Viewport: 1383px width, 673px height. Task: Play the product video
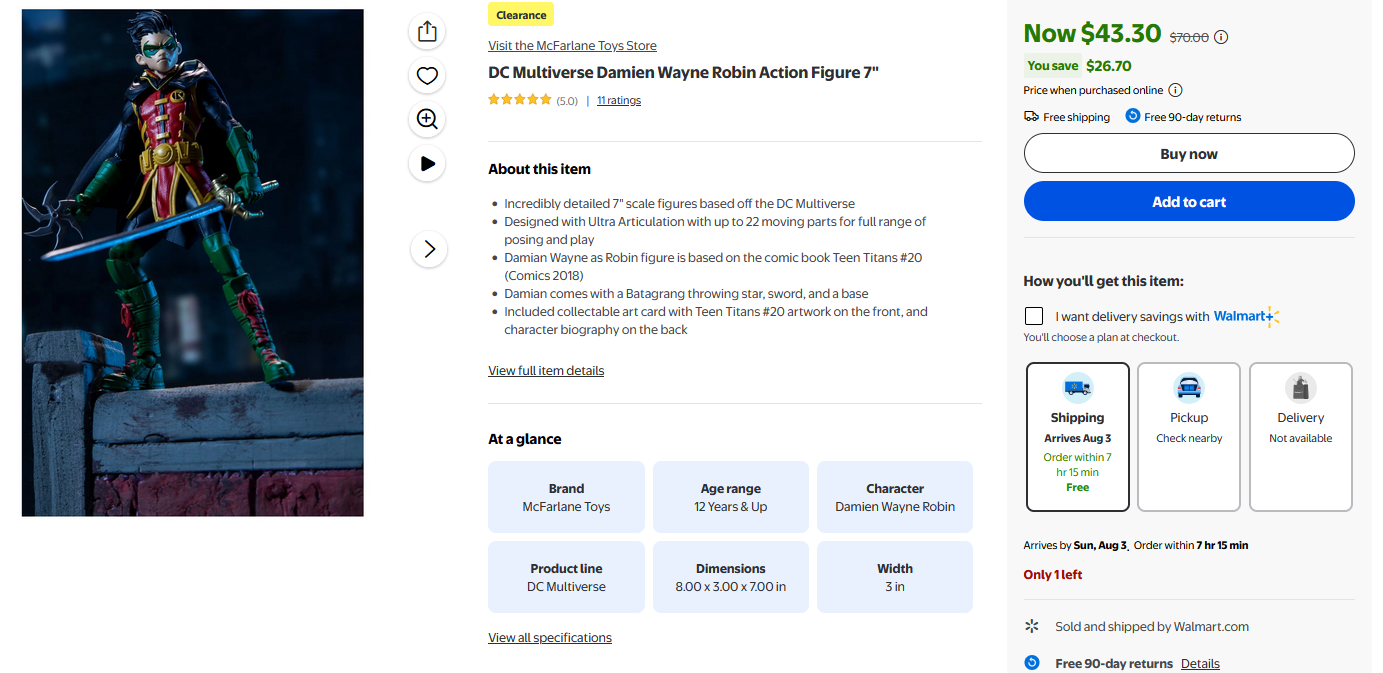[x=427, y=163]
